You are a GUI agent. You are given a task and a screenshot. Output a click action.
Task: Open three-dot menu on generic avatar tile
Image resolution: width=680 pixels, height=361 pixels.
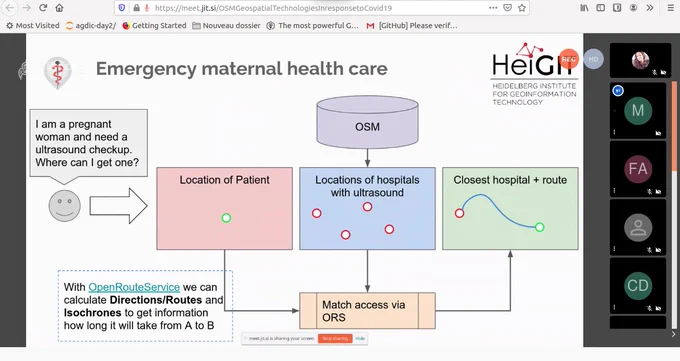[615, 249]
